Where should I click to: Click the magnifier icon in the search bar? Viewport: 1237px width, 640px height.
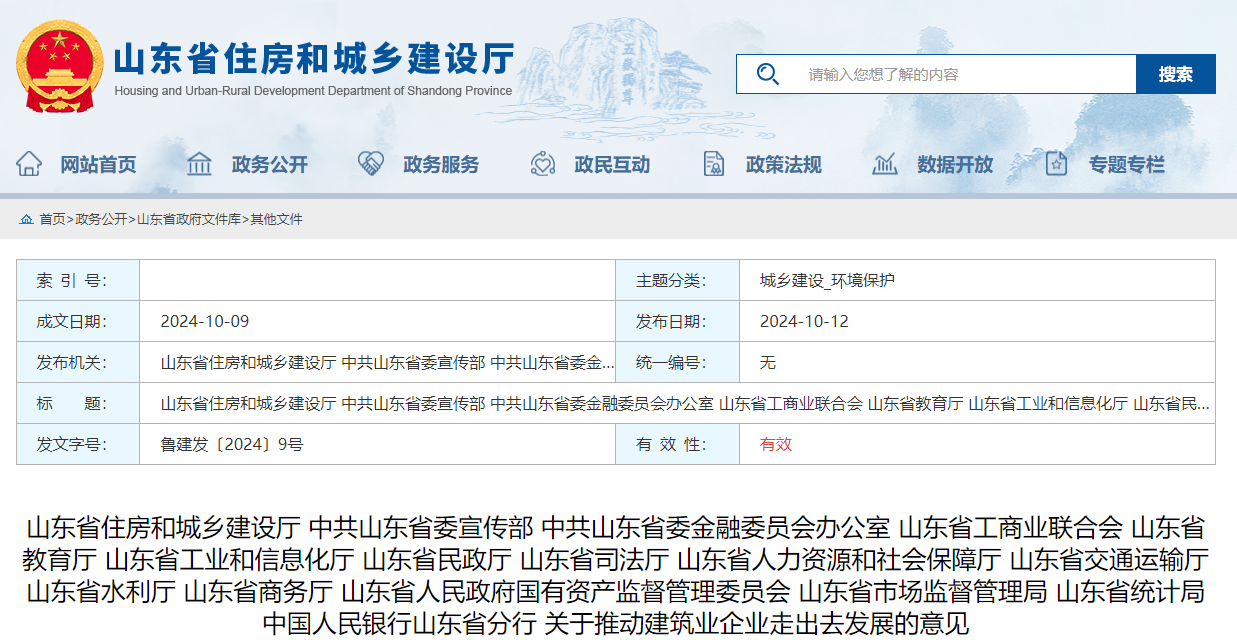coord(767,73)
